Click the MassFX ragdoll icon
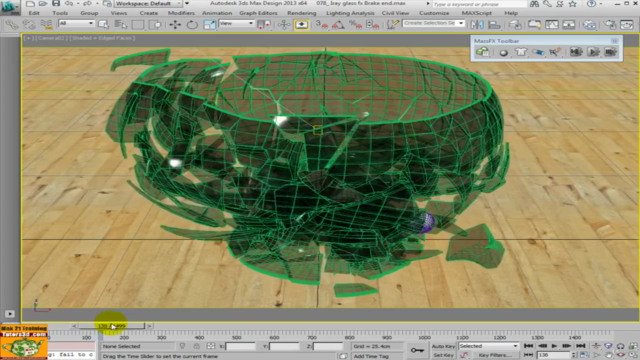 pyautogui.click(x=555, y=52)
